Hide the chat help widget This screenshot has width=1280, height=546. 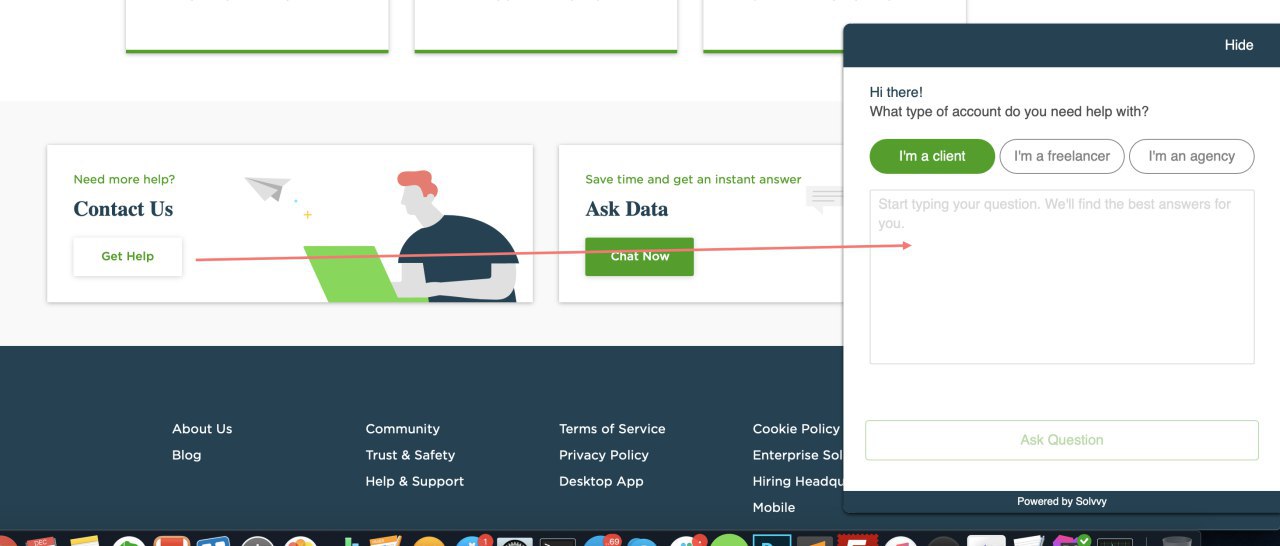[1239, 45]
